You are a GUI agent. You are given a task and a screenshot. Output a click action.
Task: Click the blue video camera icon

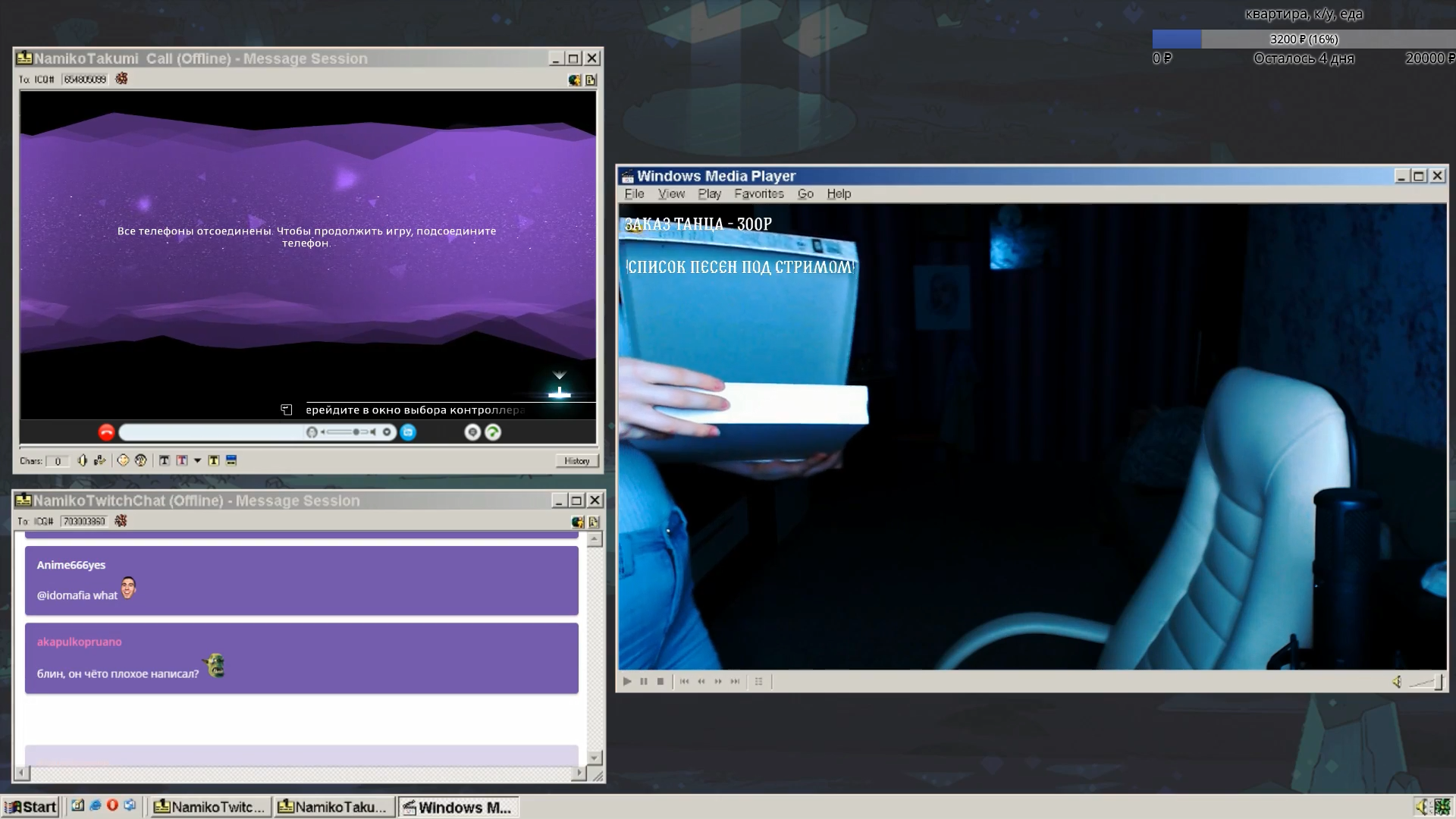coord(408,432)
